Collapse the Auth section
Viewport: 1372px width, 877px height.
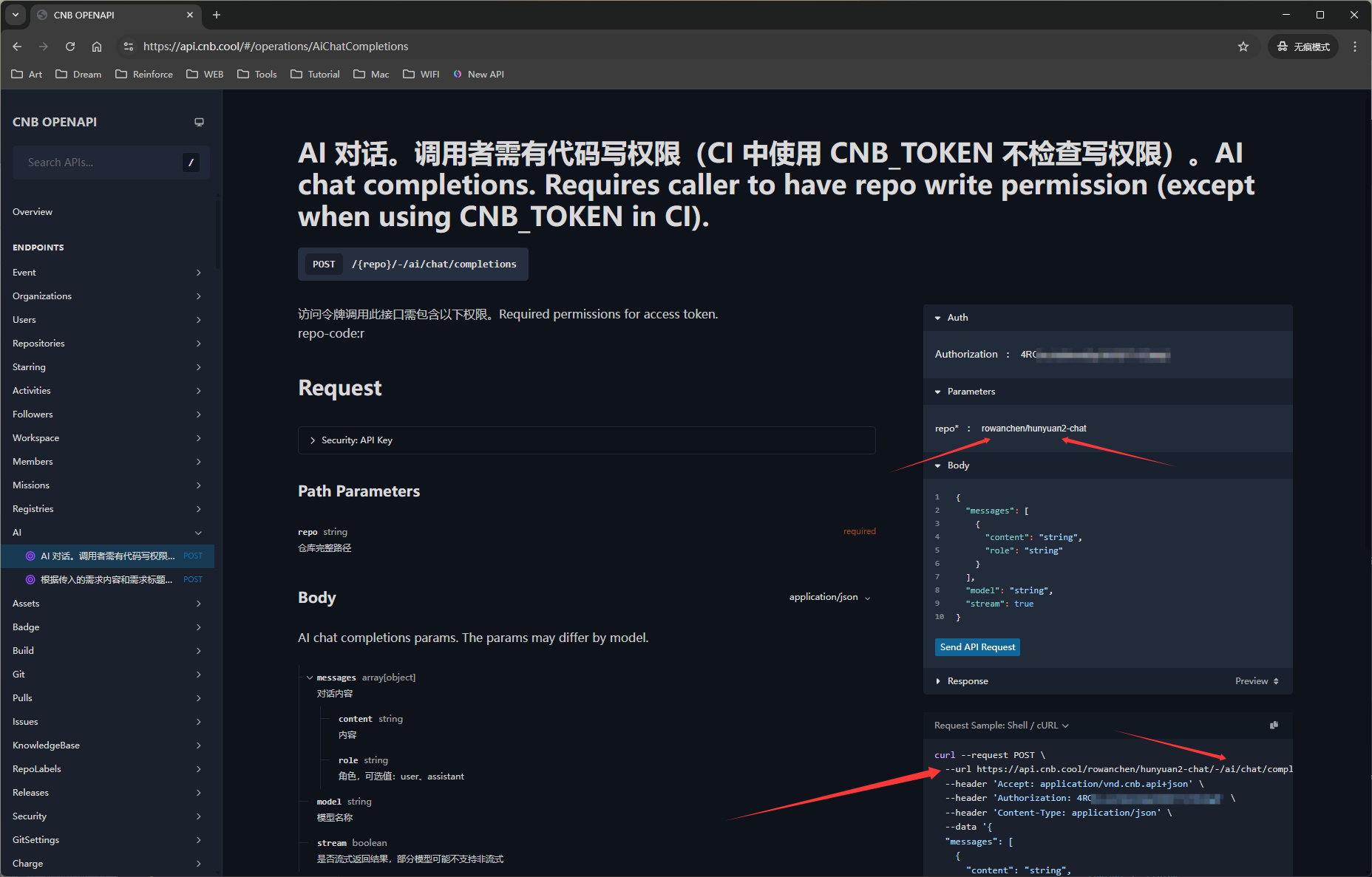coord(951,318)
